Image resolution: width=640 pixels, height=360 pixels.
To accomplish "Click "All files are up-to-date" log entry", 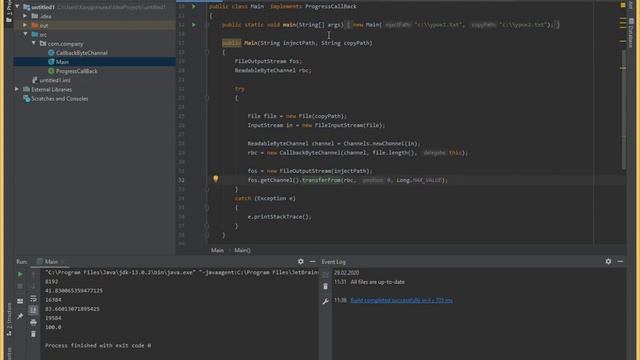I will coord(378,282).
